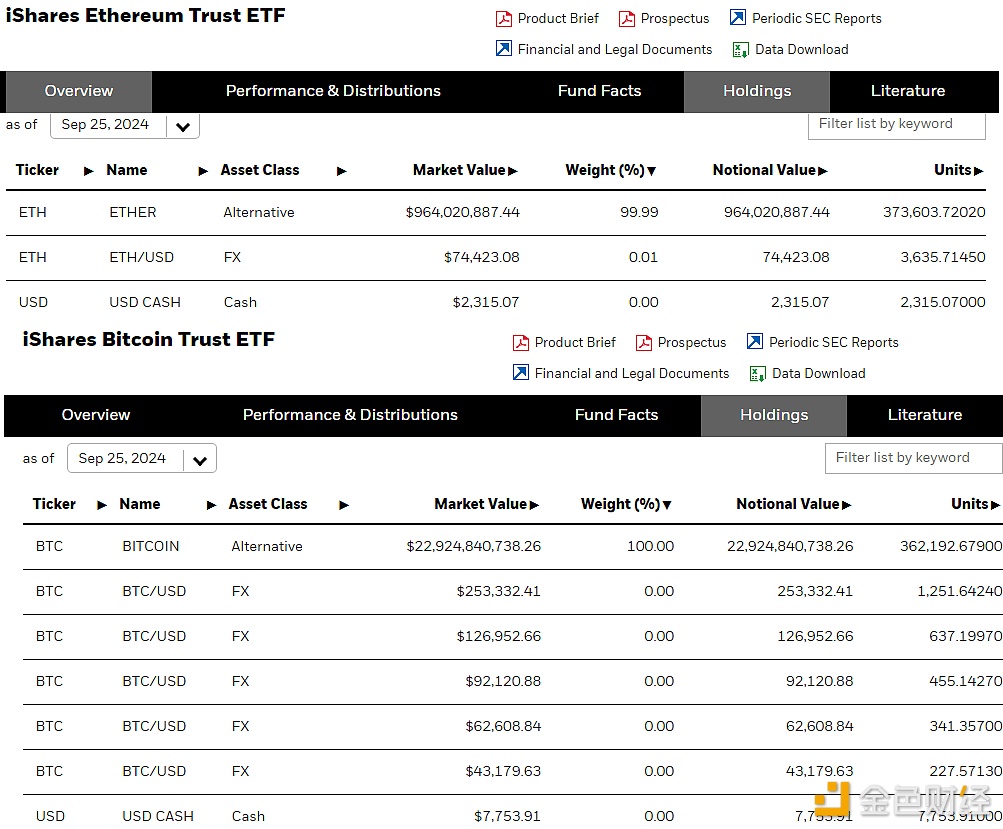Click the Bitcoin Financial and Legal Documents icon
Screen dimensions: 1003x829
coord(521,372)
